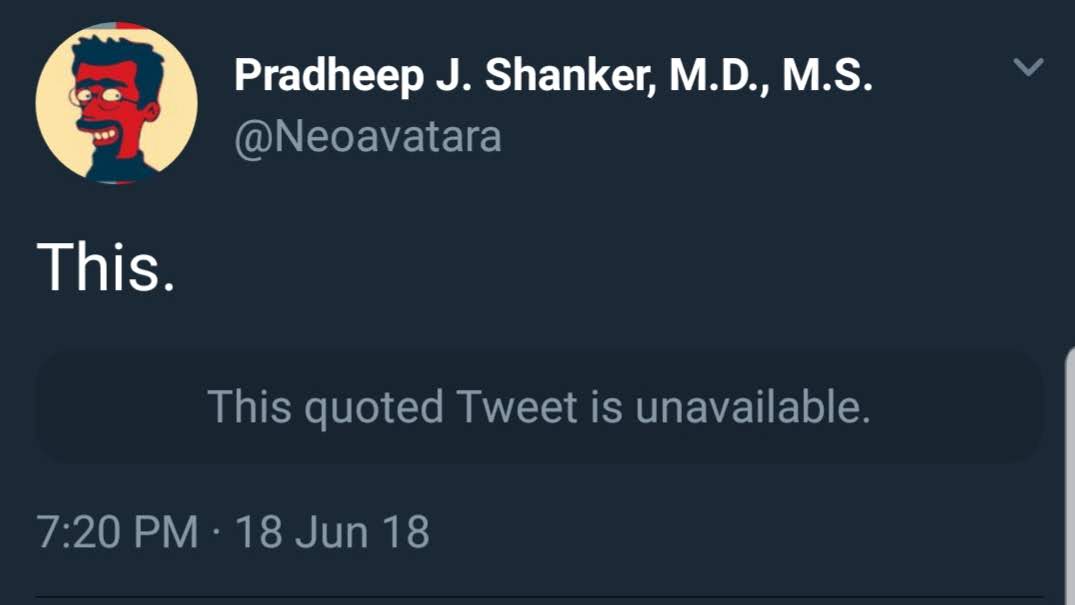The height and width of the screenshot is (605, 1075).
Task: Tap the red-faced avatar icon
Action: click(116, 105)
